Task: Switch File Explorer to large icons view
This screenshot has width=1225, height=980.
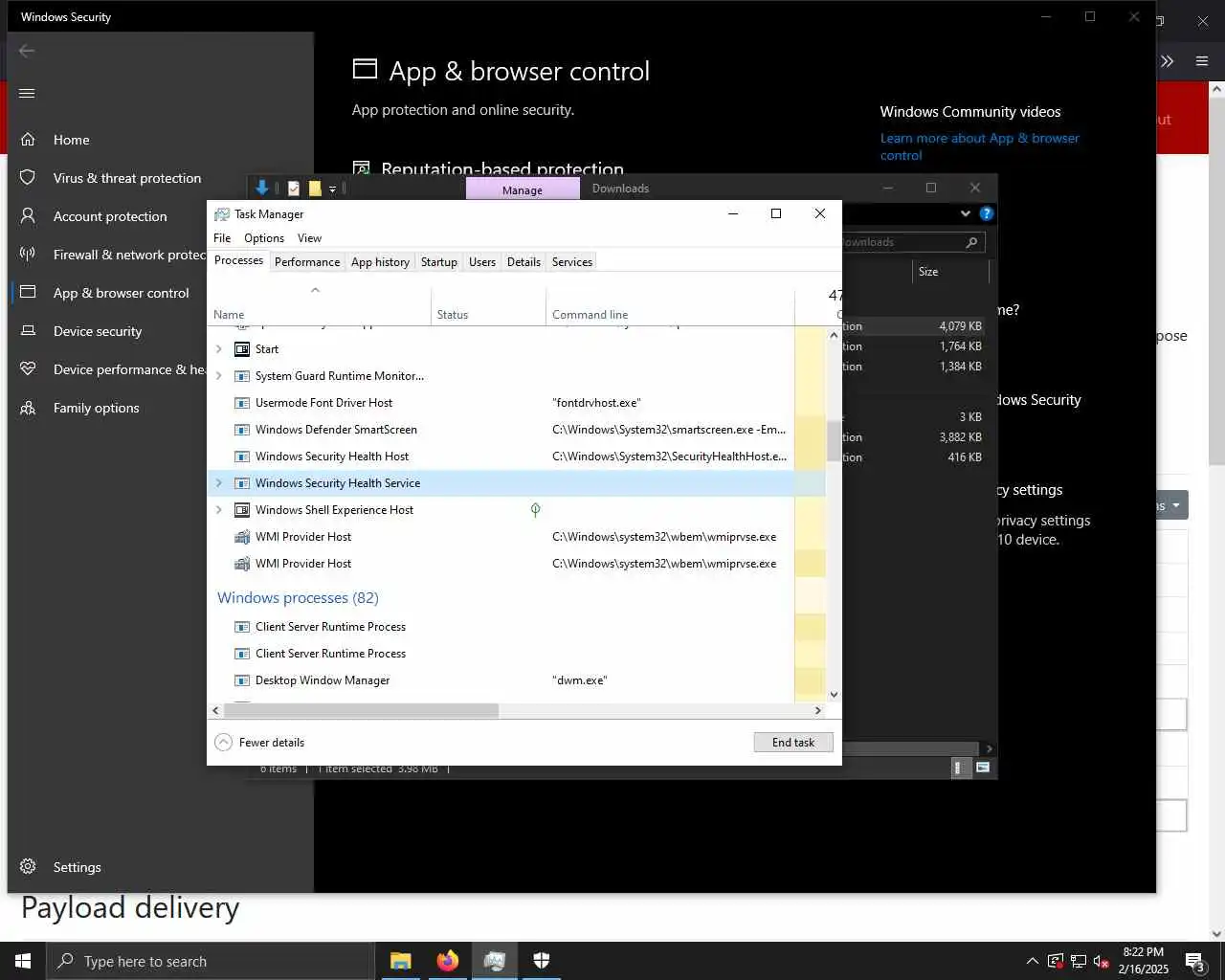Action: [x=983, y=768]
